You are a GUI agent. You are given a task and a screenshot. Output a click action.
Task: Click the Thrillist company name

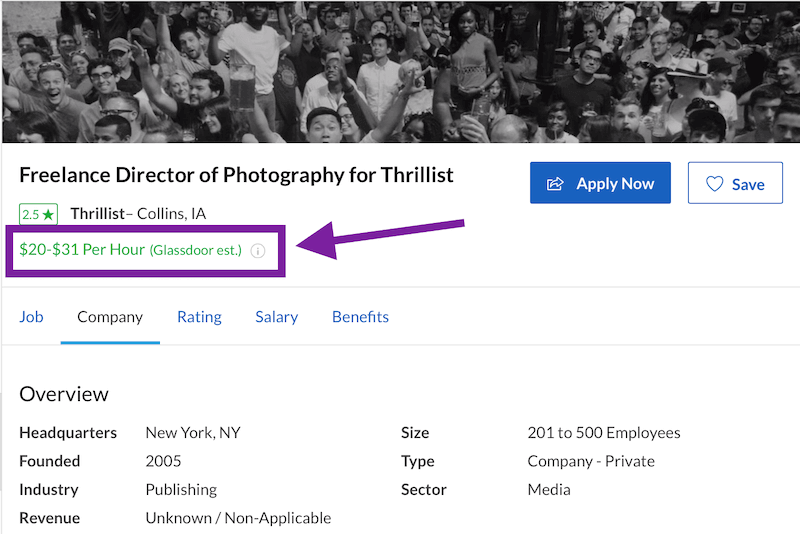(97, 214)
